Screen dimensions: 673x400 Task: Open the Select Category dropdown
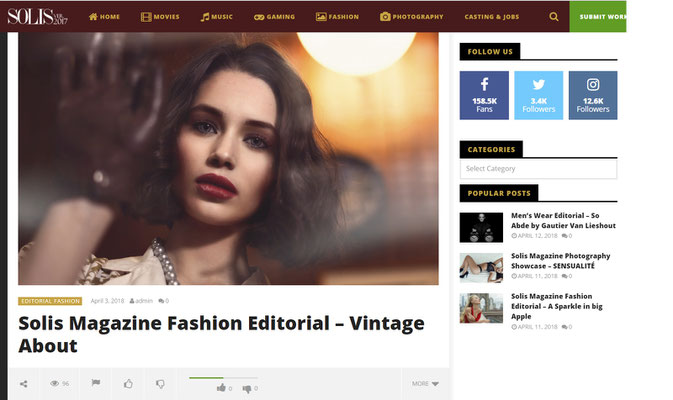pos(538,169)
